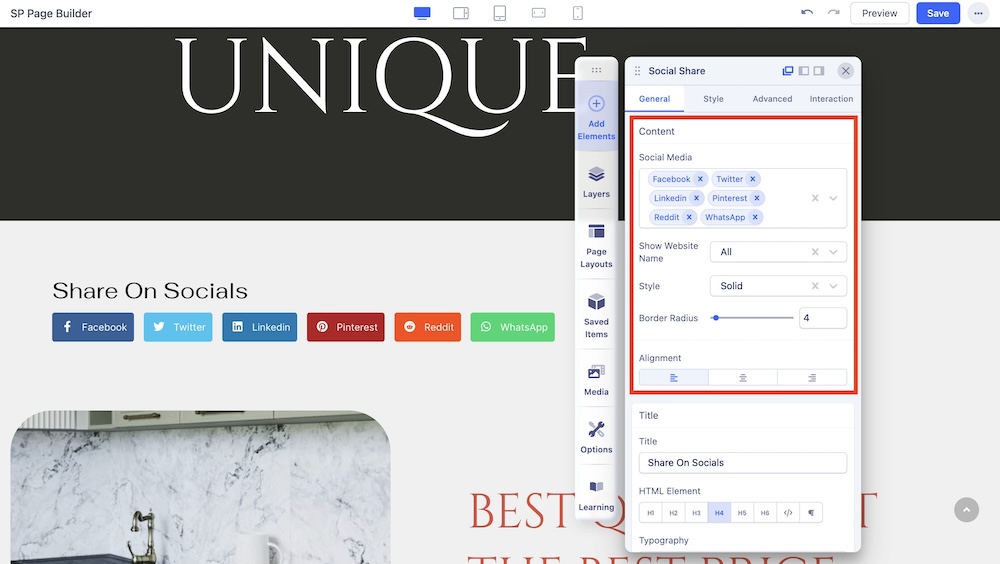Image resolution: width=1000 pixels, height=564 pixels.
Task: Open the Options tools panel
Action: (596, 437)
